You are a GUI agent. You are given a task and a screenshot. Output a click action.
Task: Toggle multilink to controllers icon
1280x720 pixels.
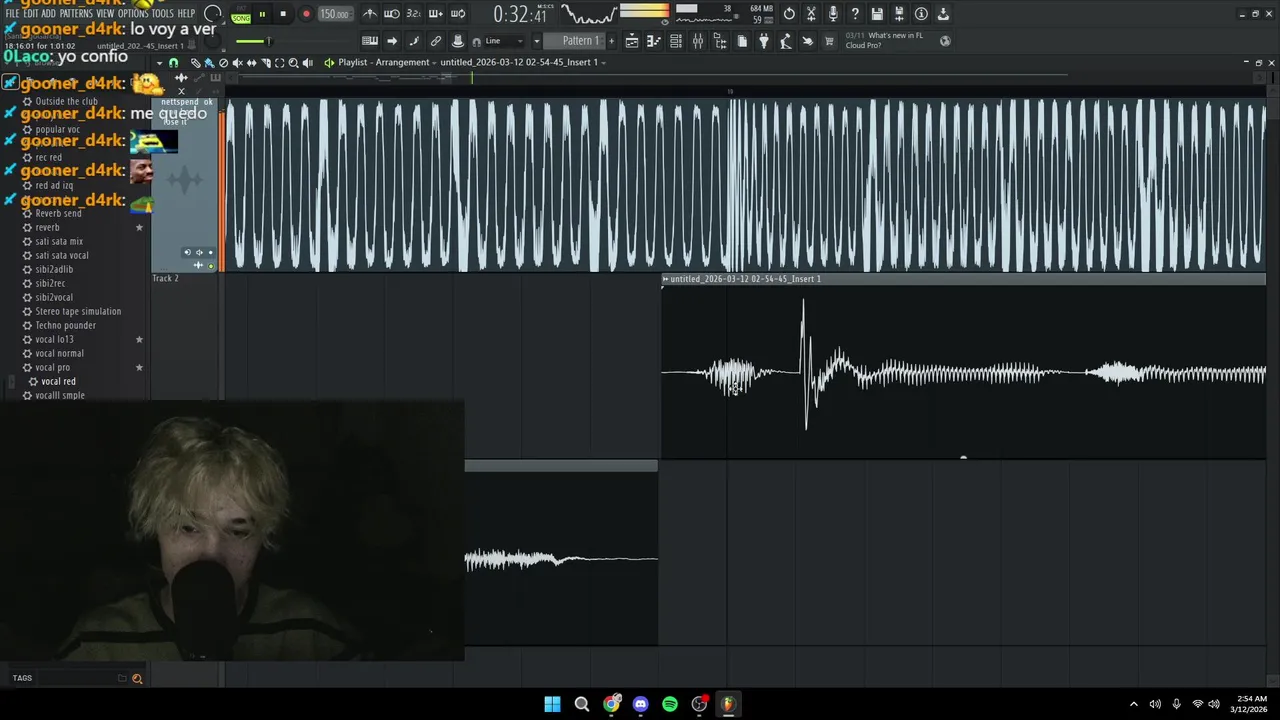point(458,41)
